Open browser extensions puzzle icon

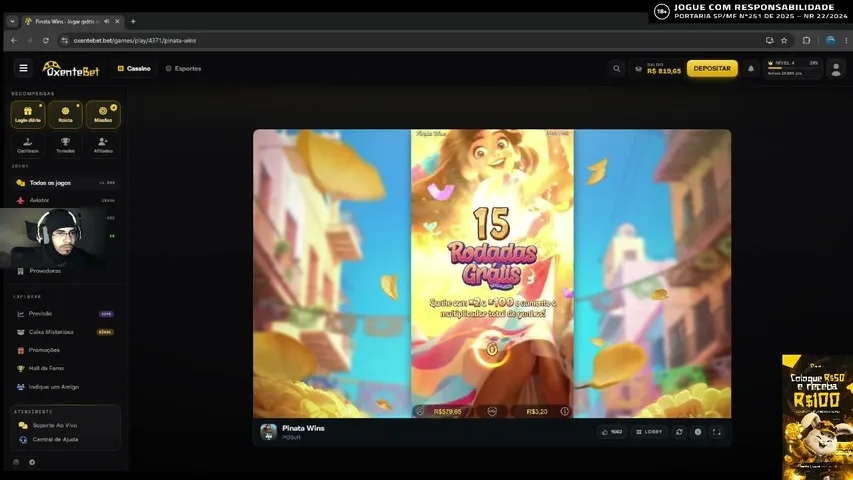pos(806,40)
